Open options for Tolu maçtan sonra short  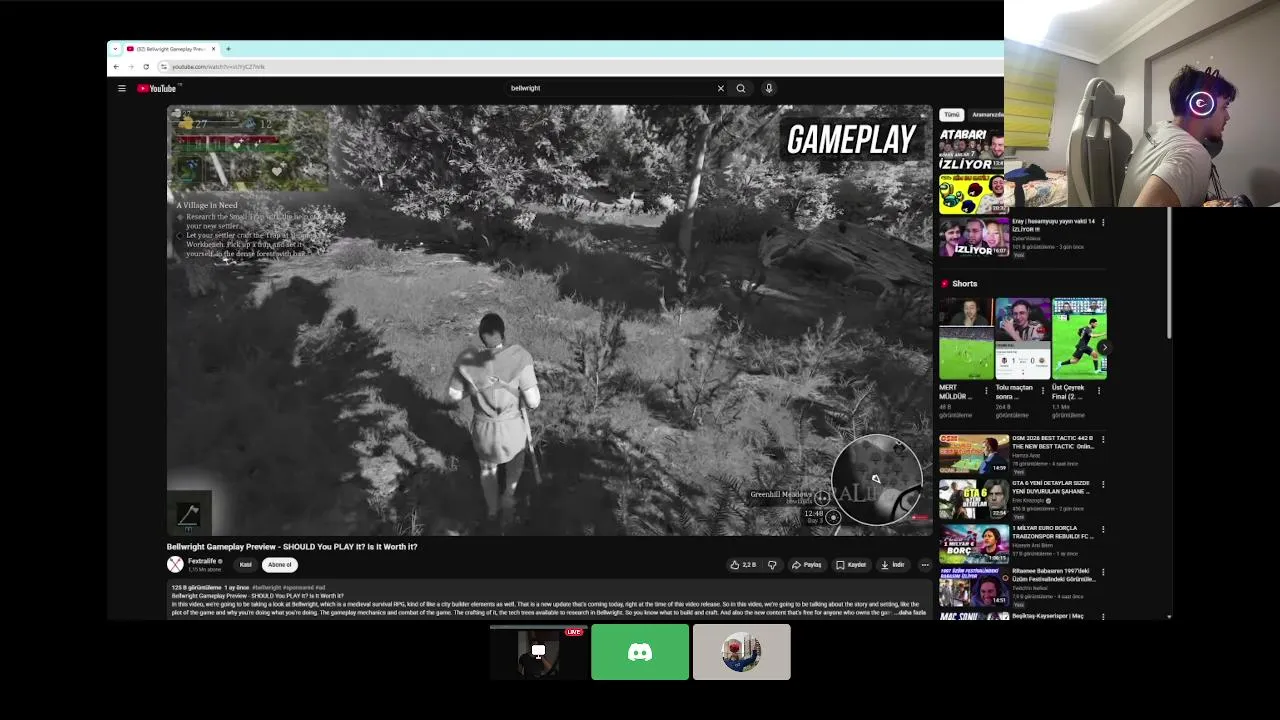1042,389
